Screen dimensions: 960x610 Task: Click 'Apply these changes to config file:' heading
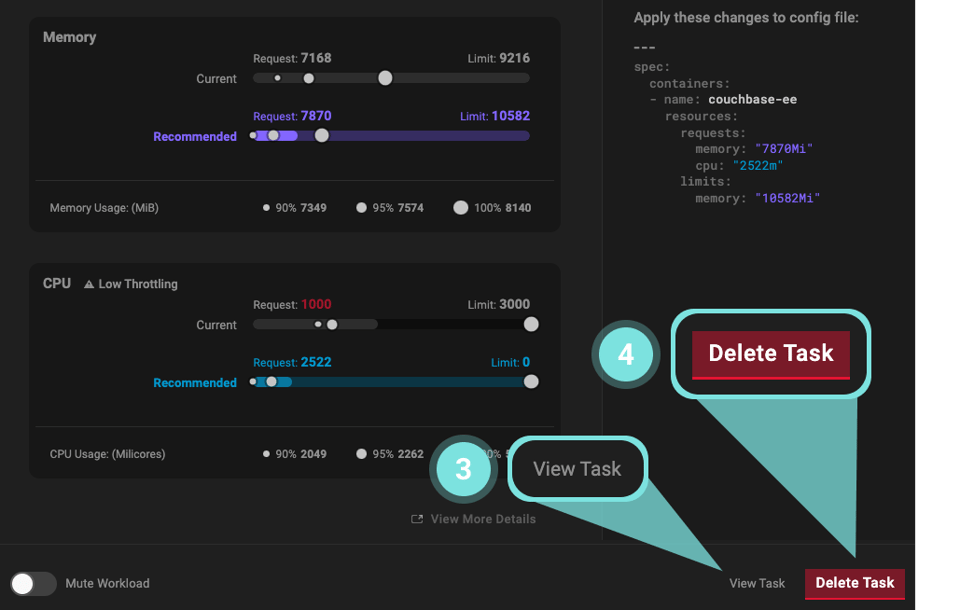tap(746, 18)
